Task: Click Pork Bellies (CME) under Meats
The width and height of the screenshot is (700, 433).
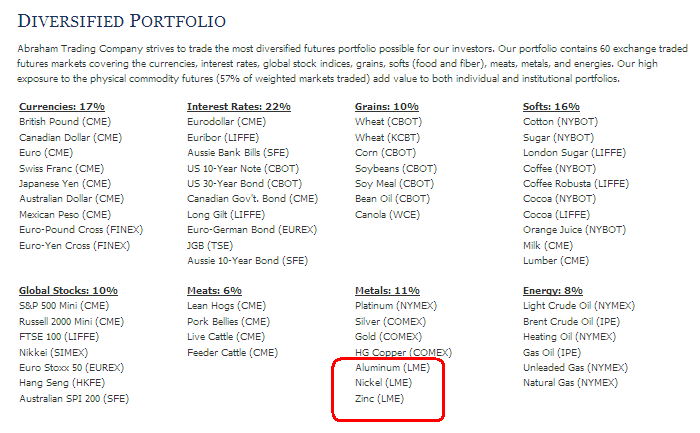Action: (x=228, y=321)
